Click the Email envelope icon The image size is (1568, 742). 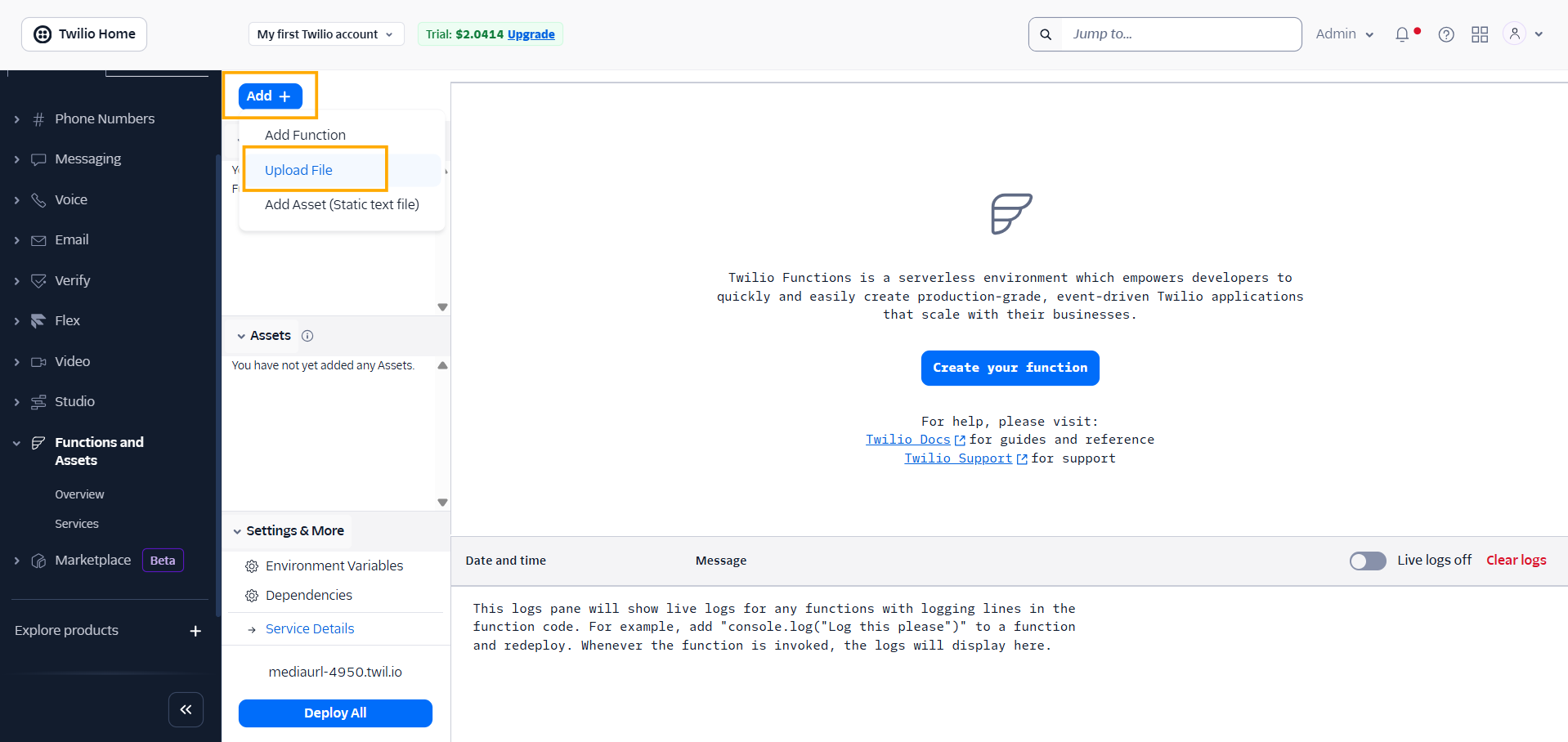(x=38, y=240)
